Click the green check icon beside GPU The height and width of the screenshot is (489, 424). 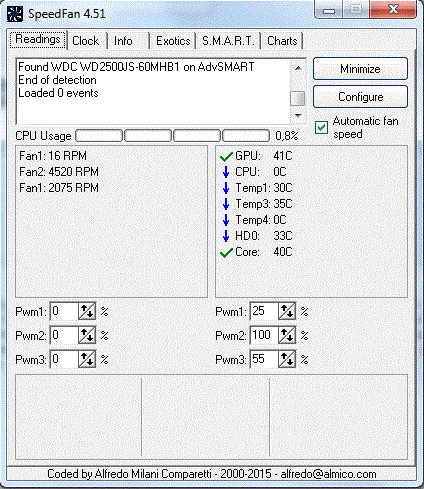(x=226, y=156)
